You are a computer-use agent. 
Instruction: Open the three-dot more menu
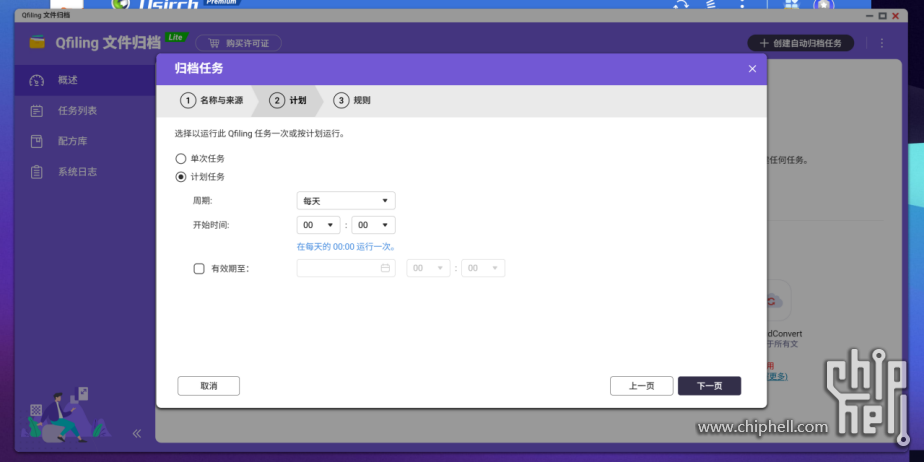(882, 43)
